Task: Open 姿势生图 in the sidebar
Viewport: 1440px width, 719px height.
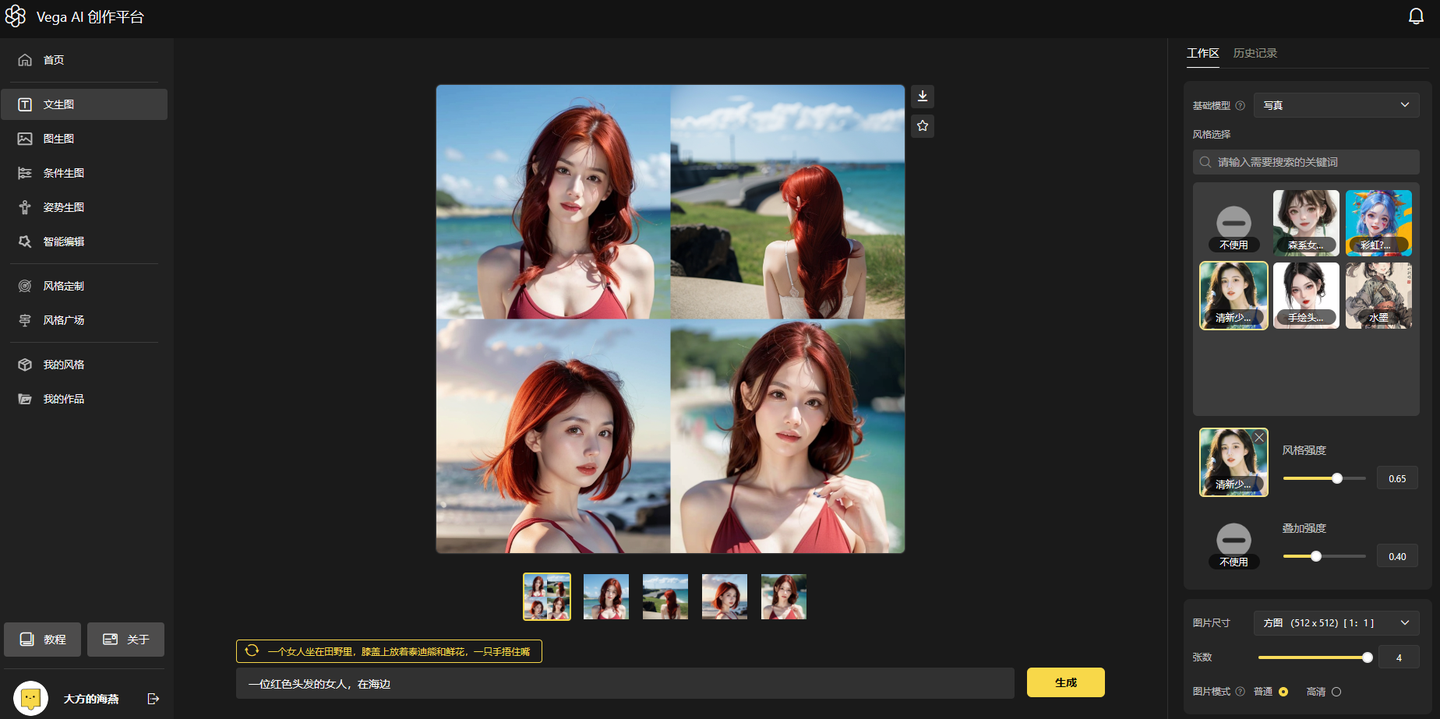Action: click(x=84, y=207)
